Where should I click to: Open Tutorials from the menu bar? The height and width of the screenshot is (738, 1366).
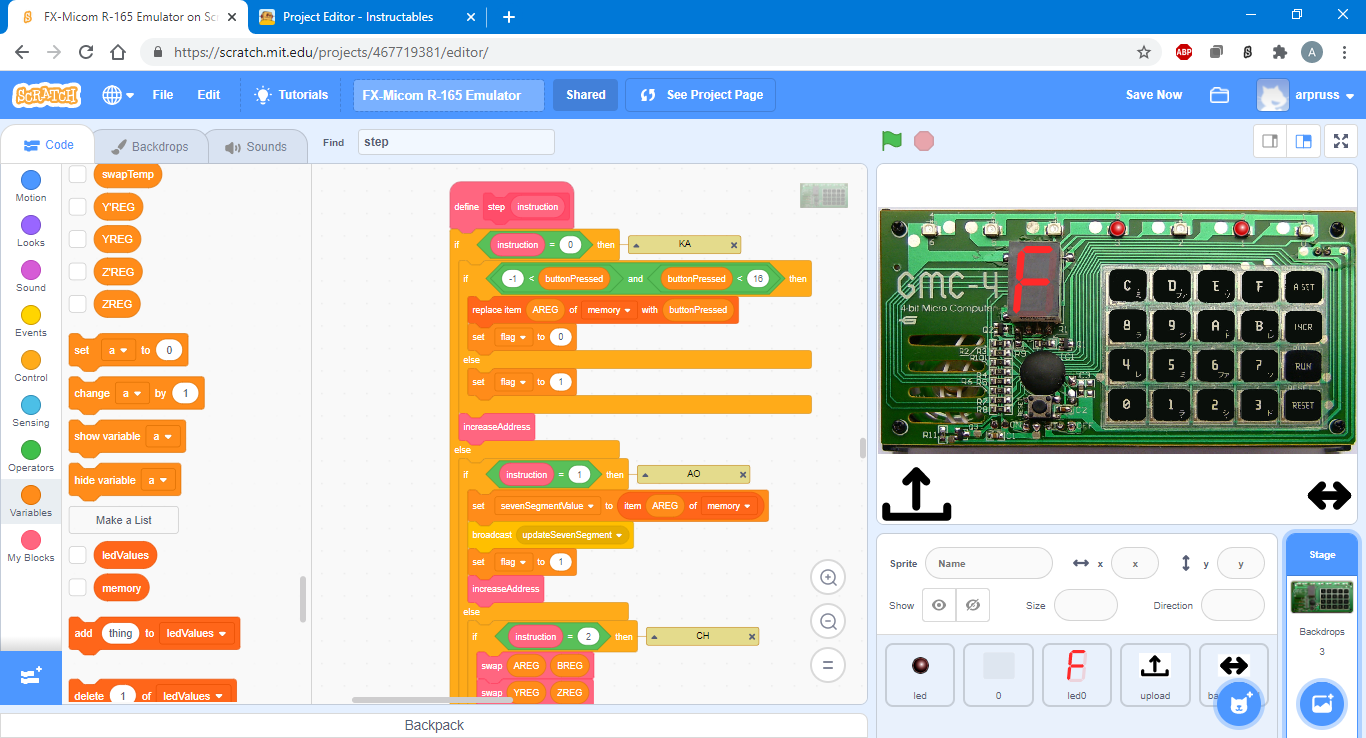coord(292,95)
